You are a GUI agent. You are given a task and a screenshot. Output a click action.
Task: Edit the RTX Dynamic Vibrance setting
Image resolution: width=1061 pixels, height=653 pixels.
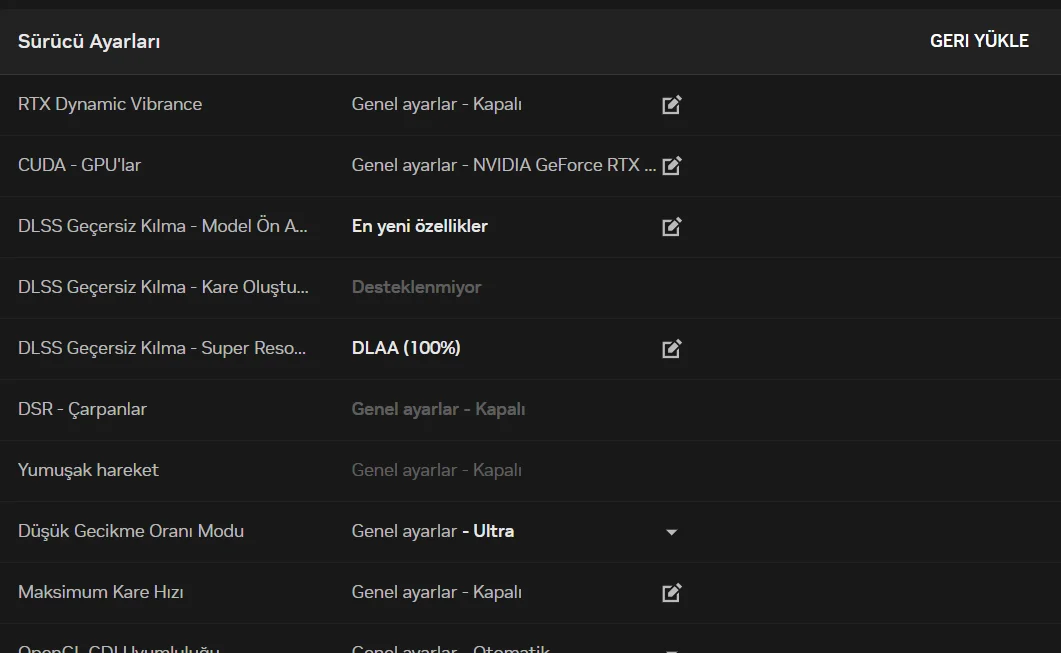click(671, 105)
